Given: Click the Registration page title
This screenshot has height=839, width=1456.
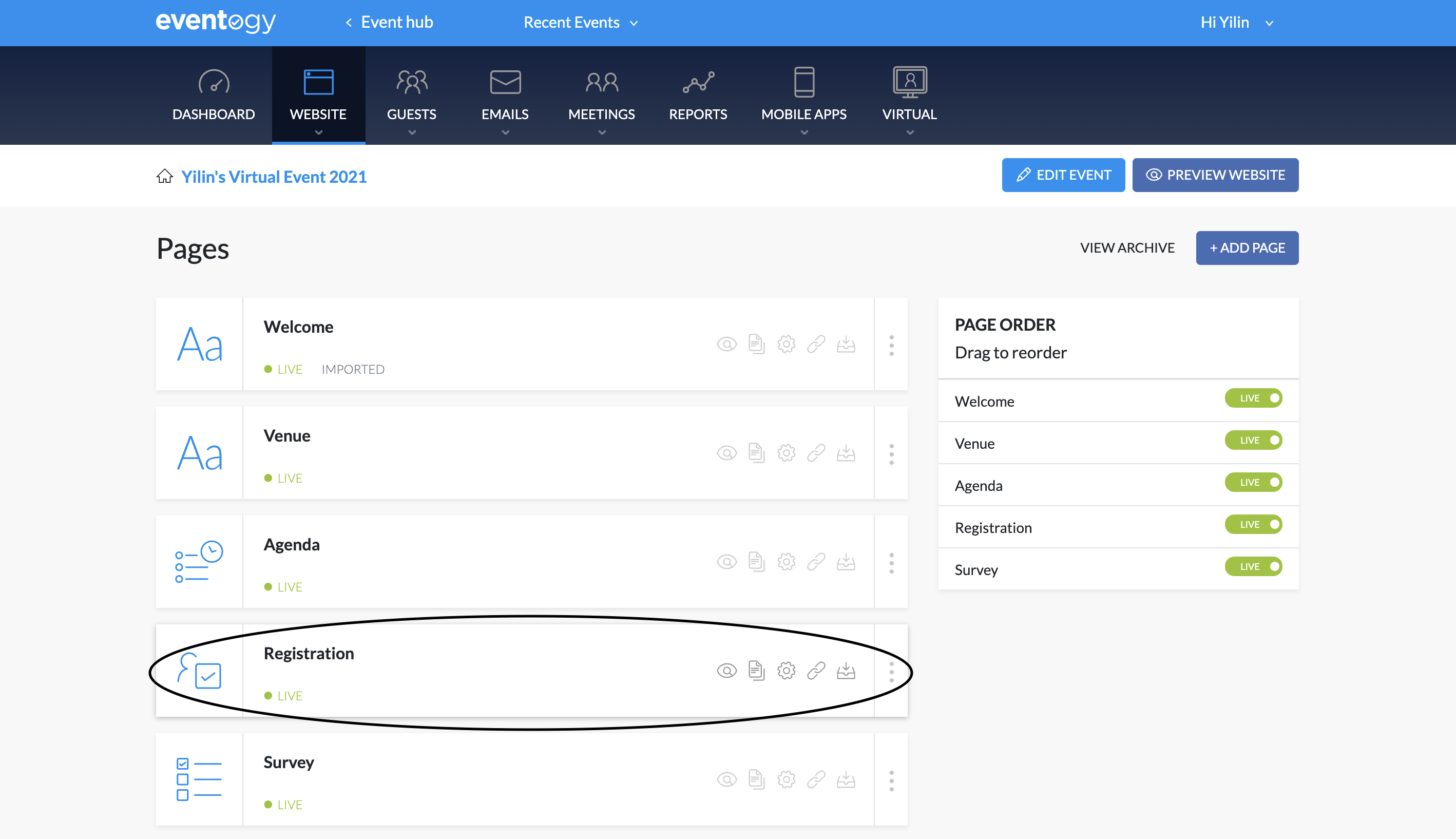Looking at the screenshot, I should click(309, 654).
